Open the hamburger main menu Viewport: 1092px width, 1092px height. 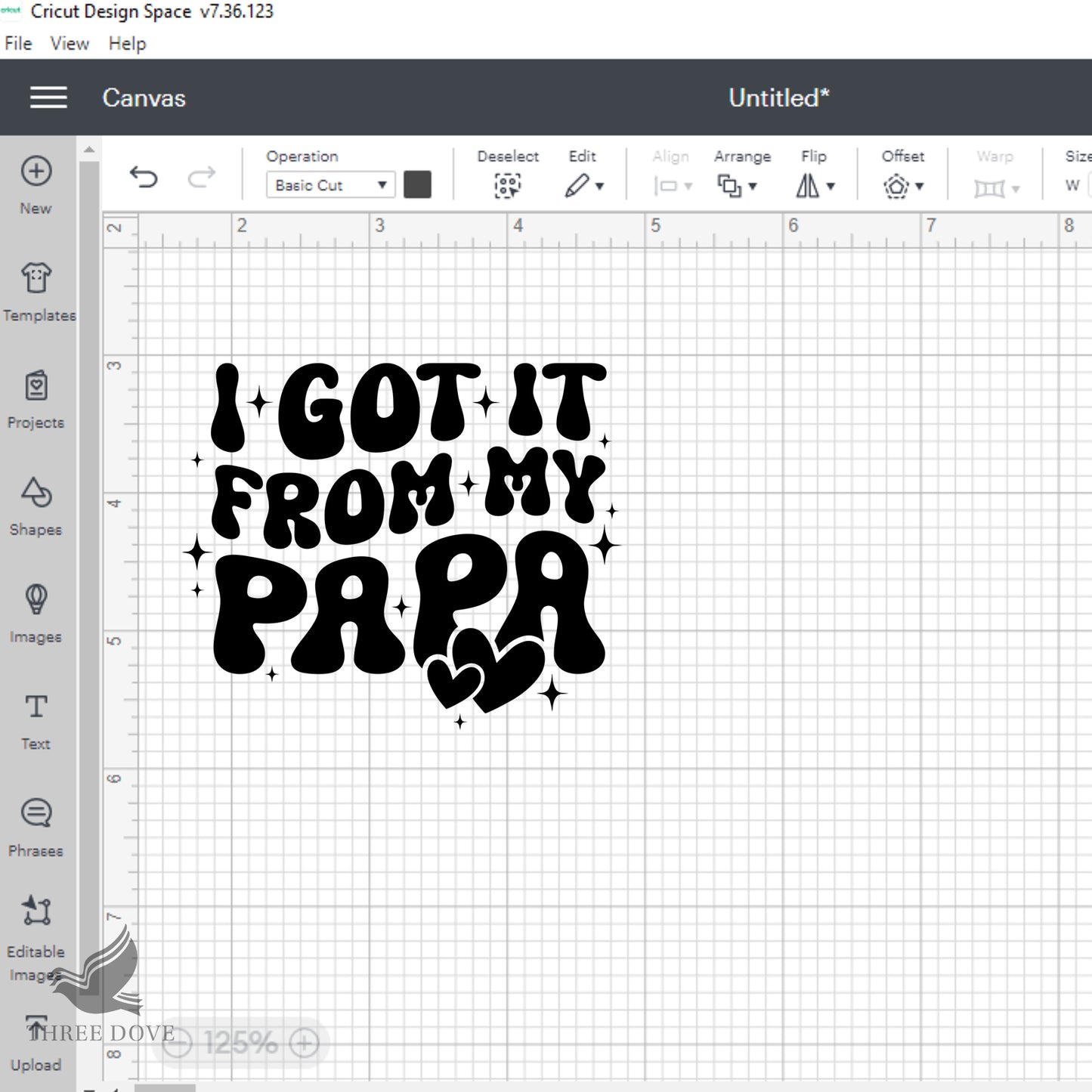click(x=48, y=97)
